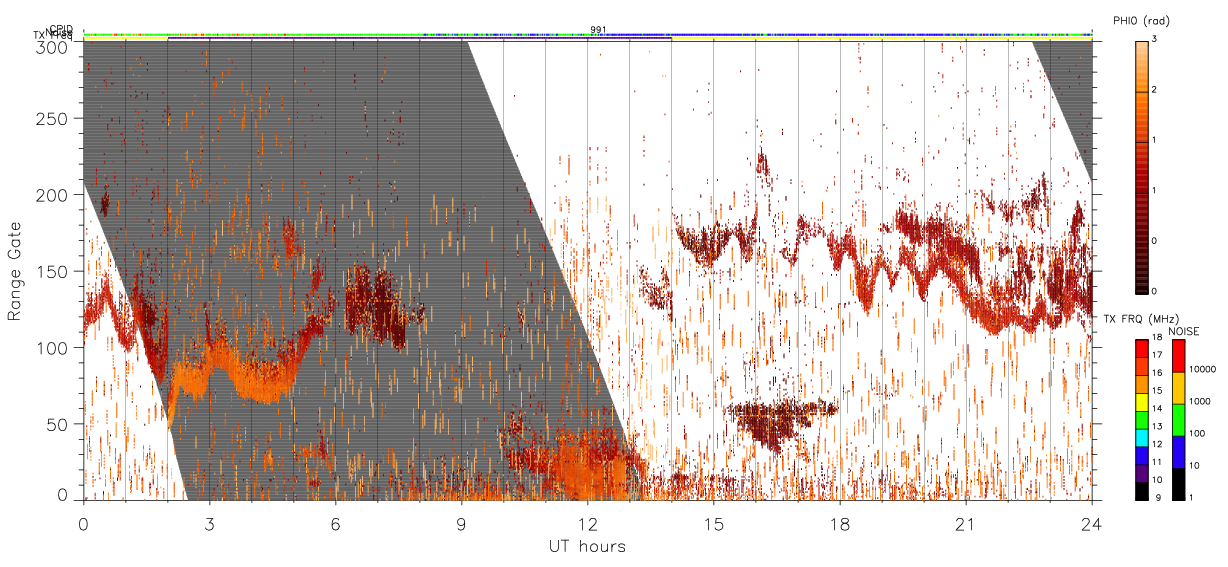Click the yellow TX FRQ swatch for 14–15 MHz
Screen dimensions: 1228x567
tap(1141, 402)
